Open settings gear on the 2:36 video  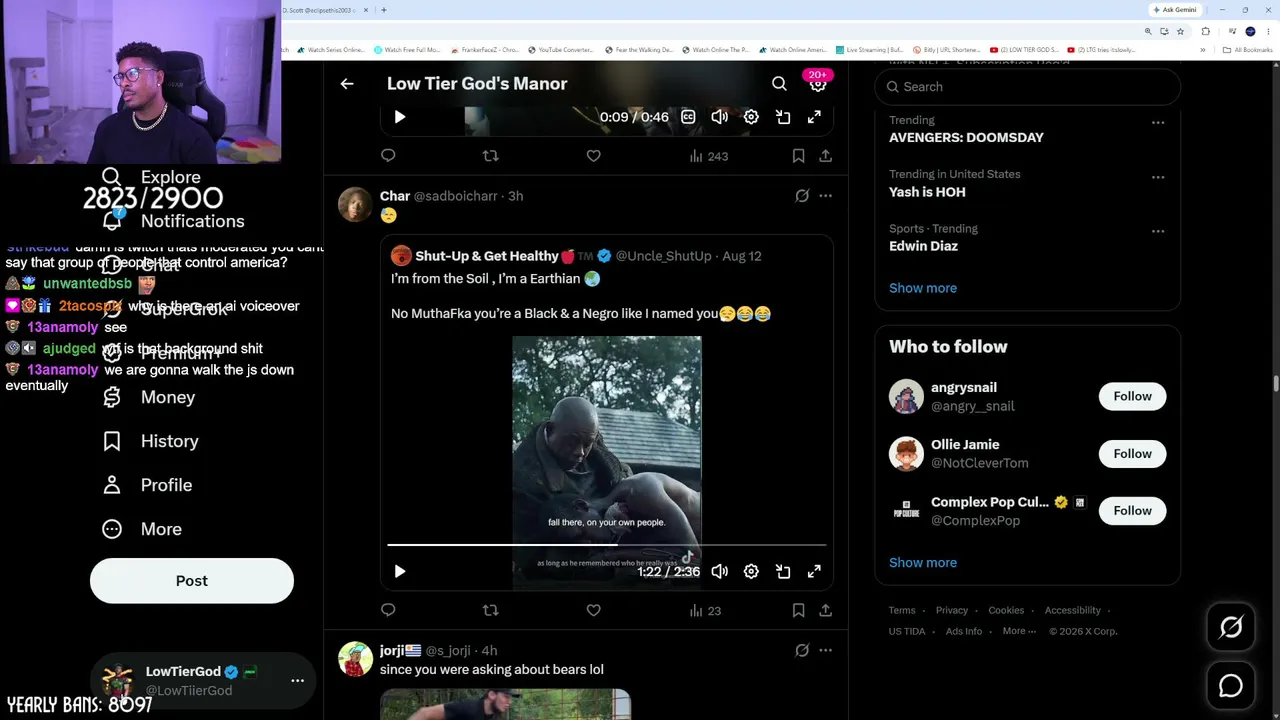click(x=751, y=571)
